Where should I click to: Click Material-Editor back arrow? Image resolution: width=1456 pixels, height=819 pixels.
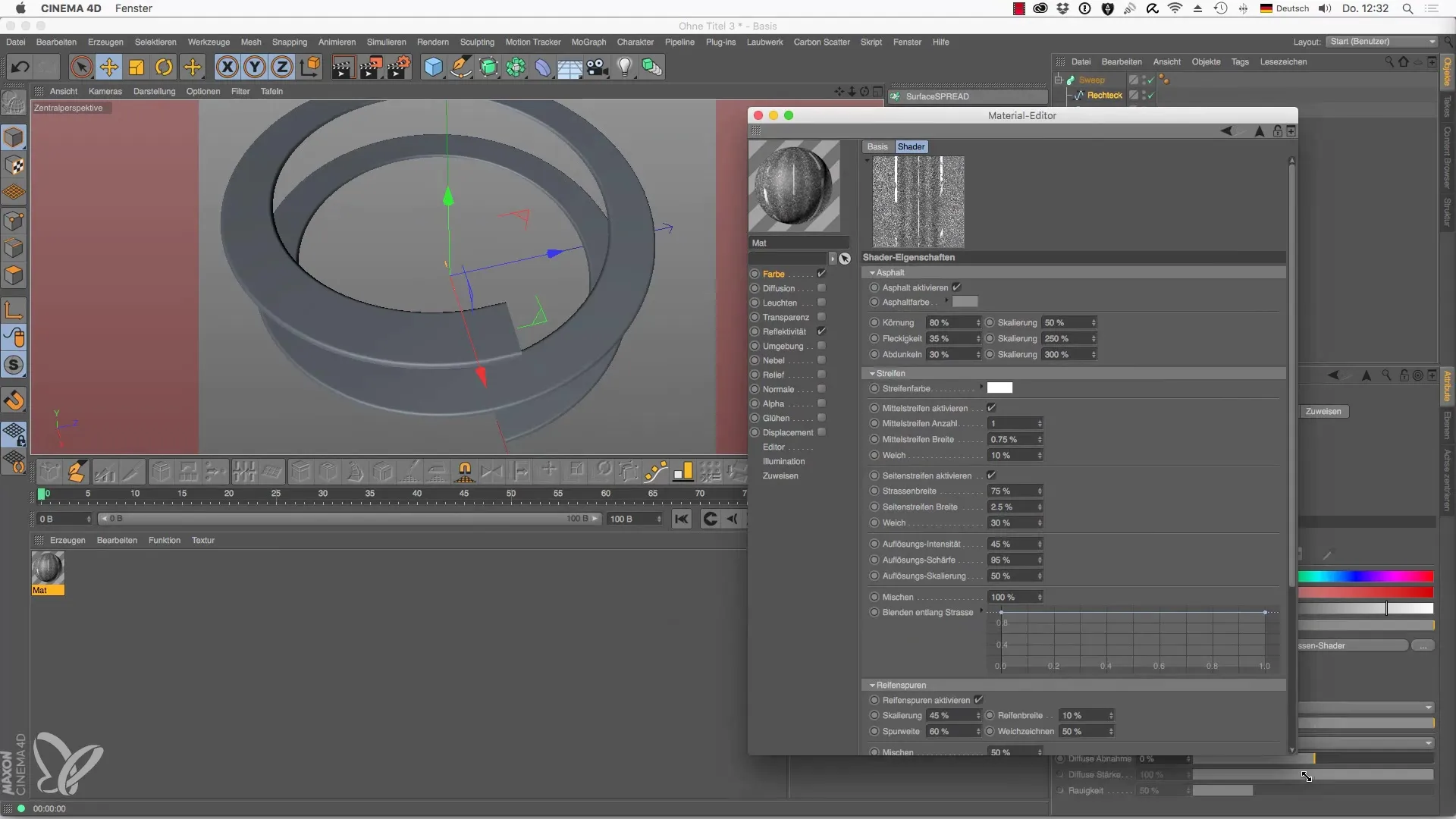click(x=1226, y=131)
